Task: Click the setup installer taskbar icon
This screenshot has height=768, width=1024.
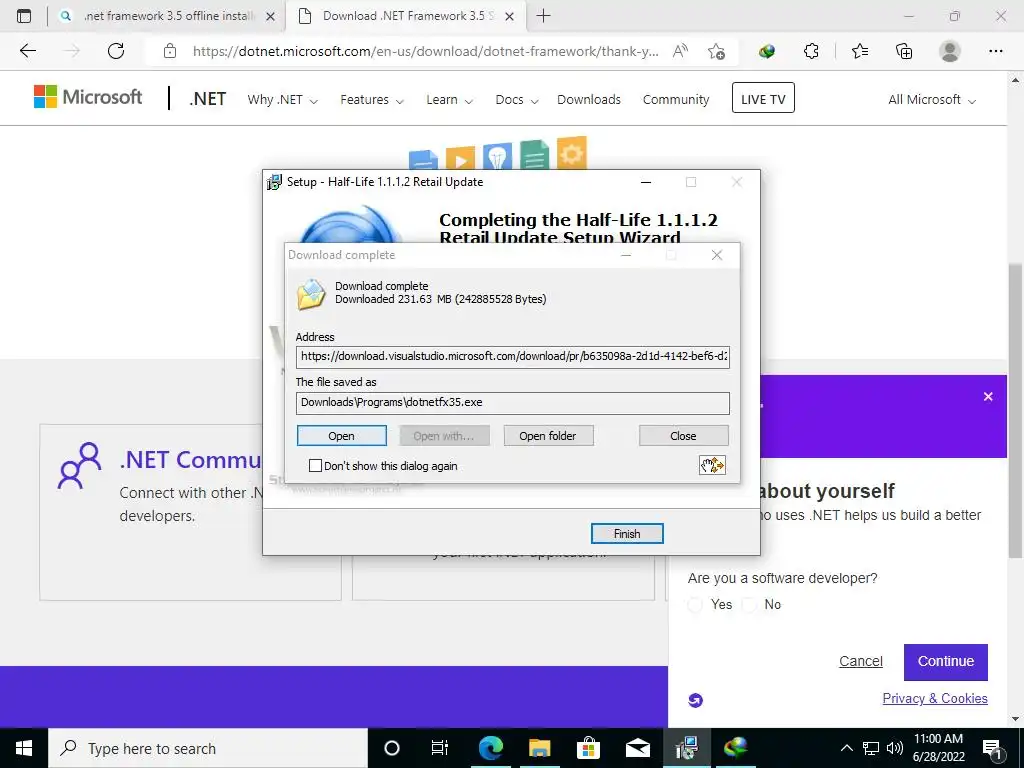Action: click(x=686, y=748)
